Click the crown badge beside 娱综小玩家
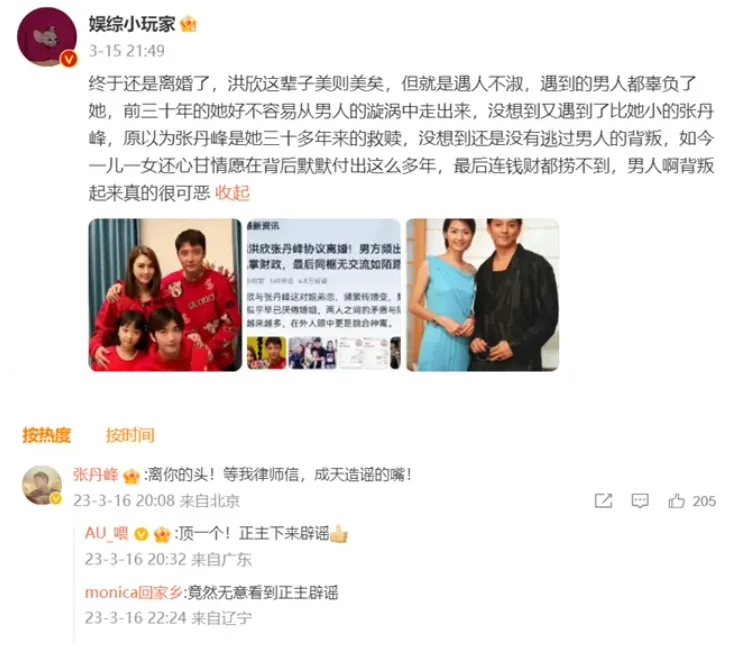The width and height of the screenshot is (734, 649). coord(189,24)
